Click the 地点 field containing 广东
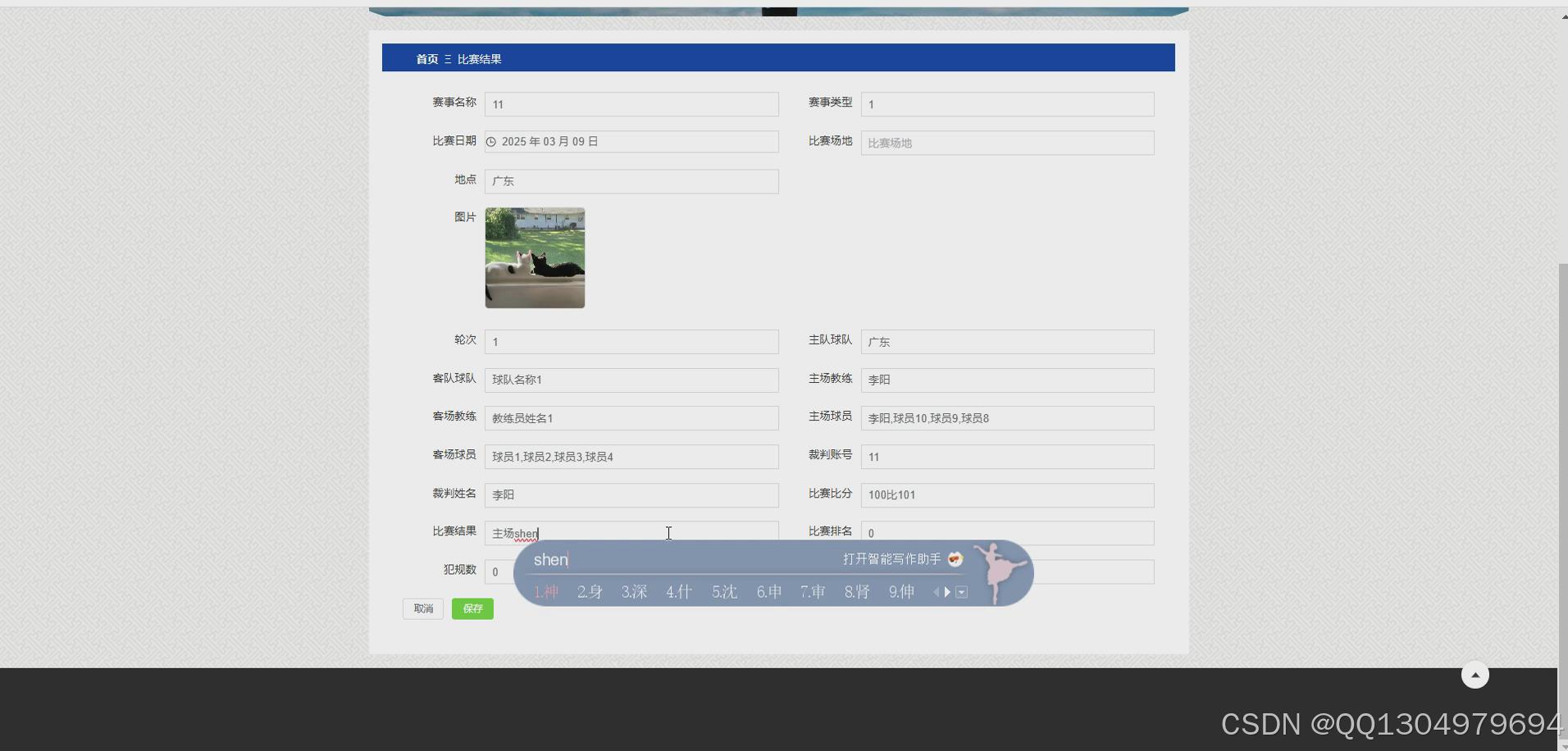 [631, 181]
